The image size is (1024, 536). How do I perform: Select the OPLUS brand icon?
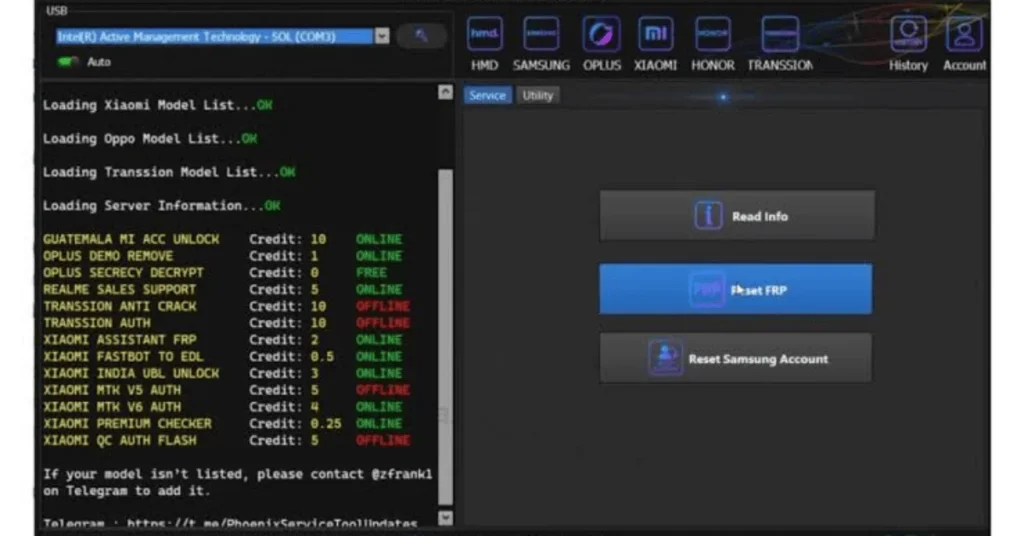(x=601, y=34)
